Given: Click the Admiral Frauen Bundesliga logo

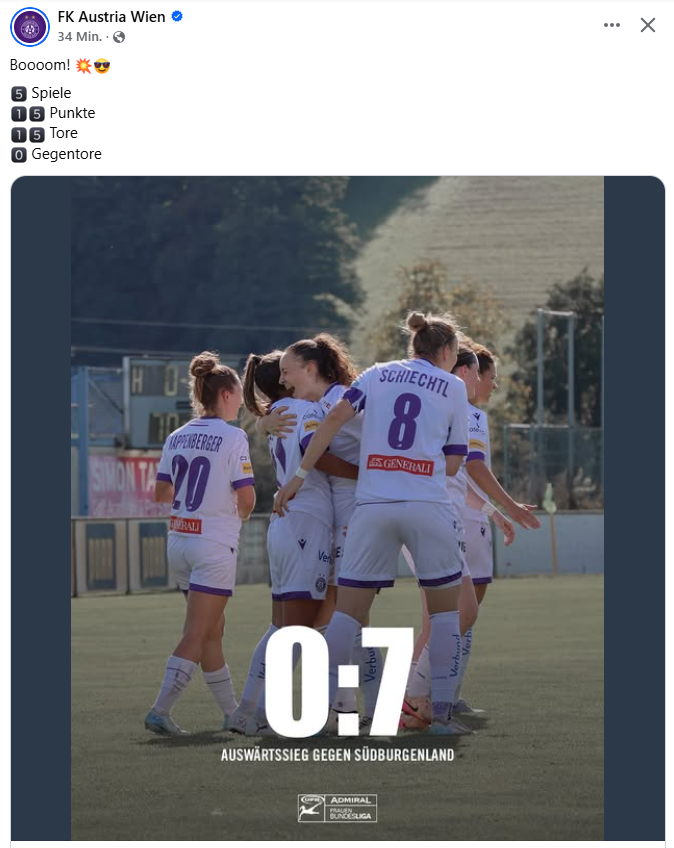Looking at the screenshot, I should tap(337, 808).
